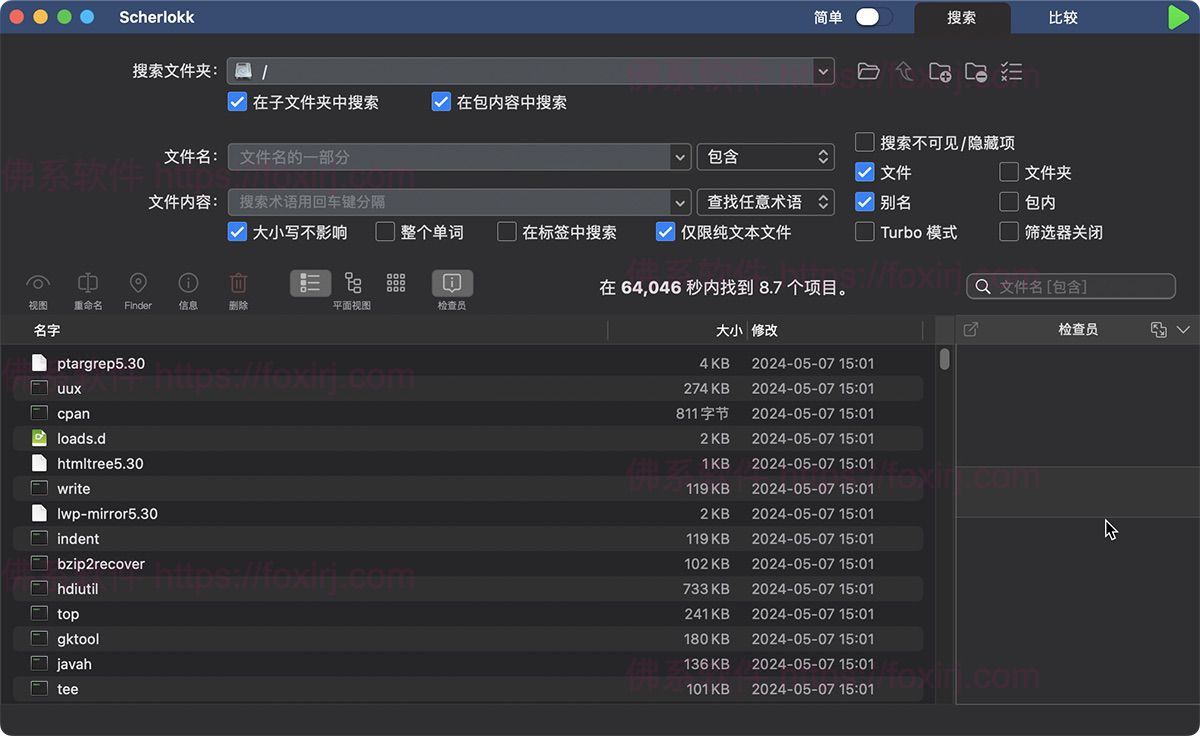
Task: Switch to the 比较 tab
Action: [1063, 18]
